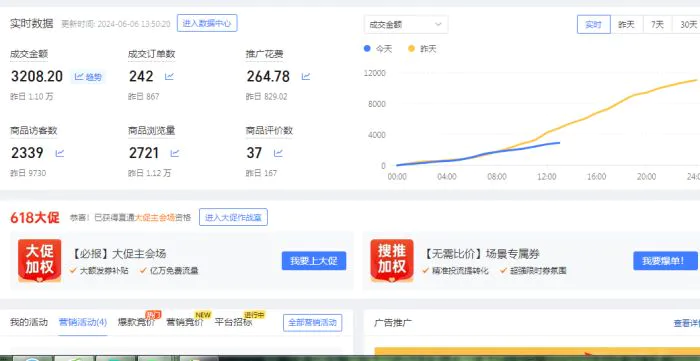Open trend chart icon for 推广花费

click(306, 77)
